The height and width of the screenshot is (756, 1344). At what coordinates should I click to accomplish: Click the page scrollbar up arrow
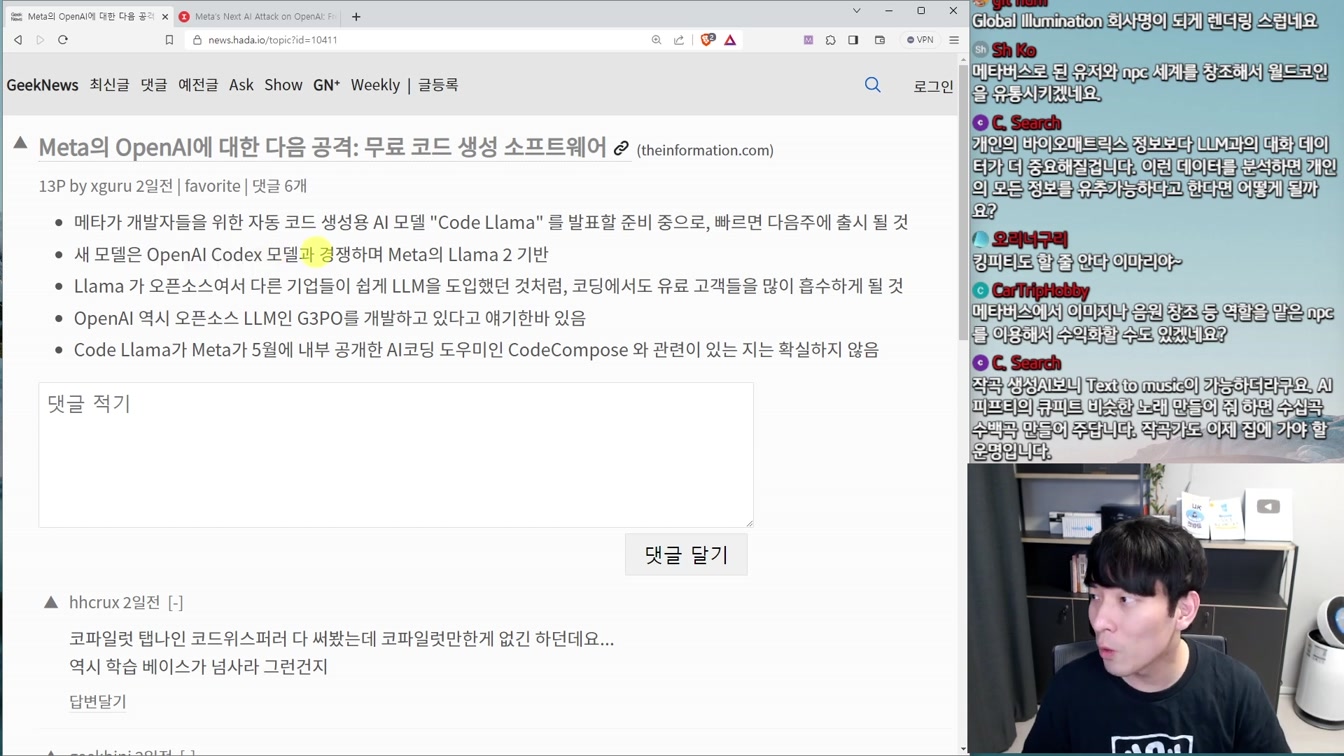point(963,60)
